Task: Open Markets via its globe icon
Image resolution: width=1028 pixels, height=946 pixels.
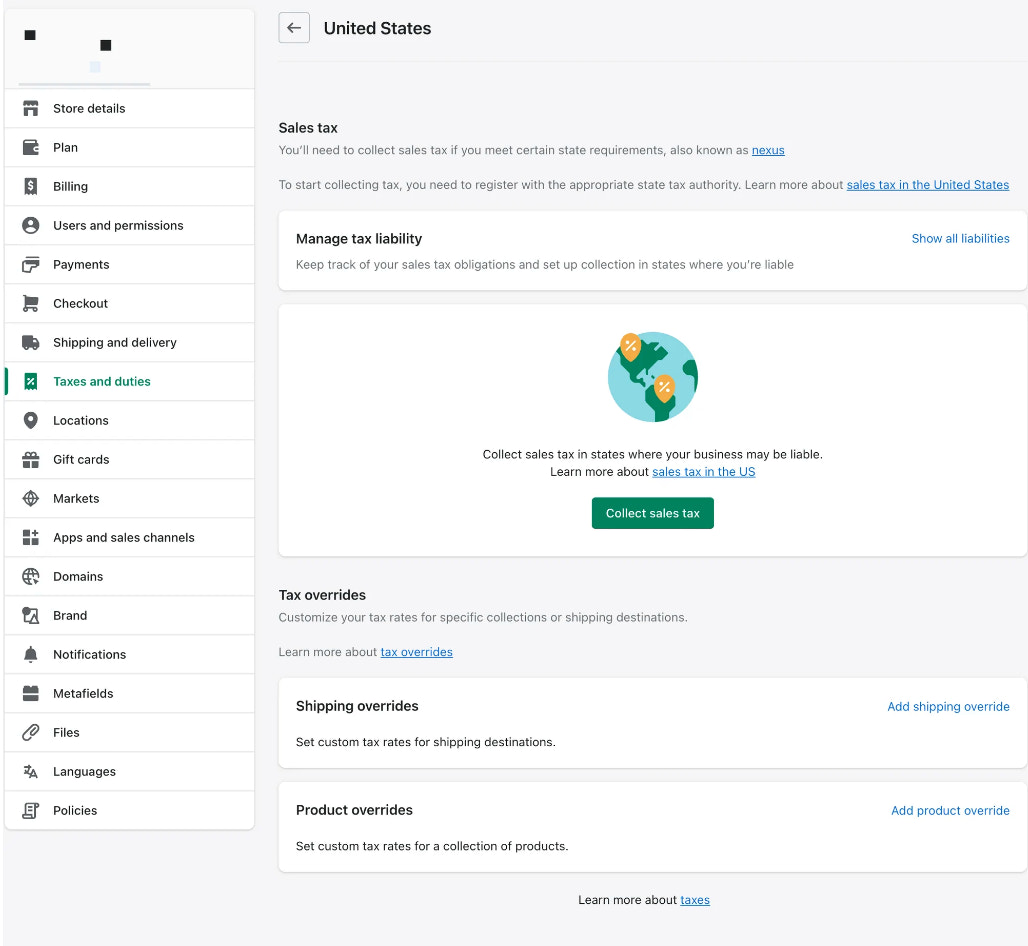Action: click(31, 498)
